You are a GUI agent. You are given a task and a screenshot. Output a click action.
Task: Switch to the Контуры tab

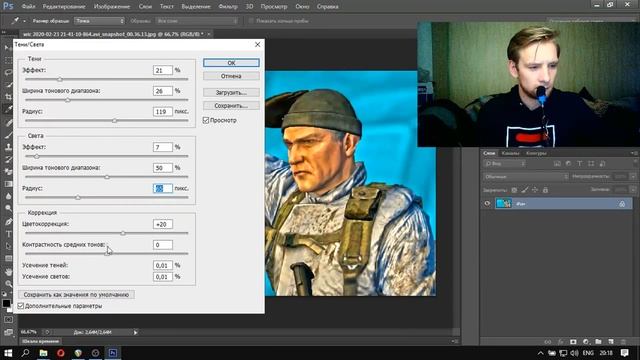click(536, 153)
